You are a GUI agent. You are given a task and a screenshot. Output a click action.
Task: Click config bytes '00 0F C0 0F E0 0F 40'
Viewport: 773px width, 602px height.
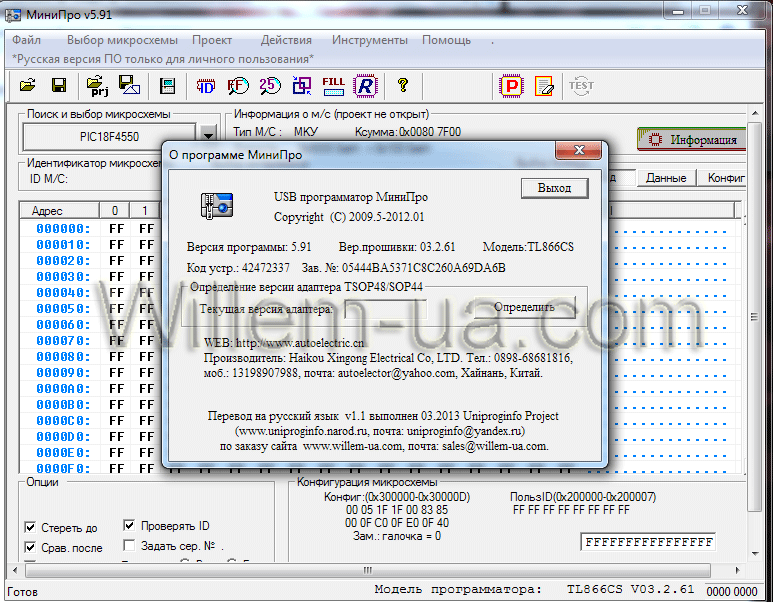coord(397,523)
